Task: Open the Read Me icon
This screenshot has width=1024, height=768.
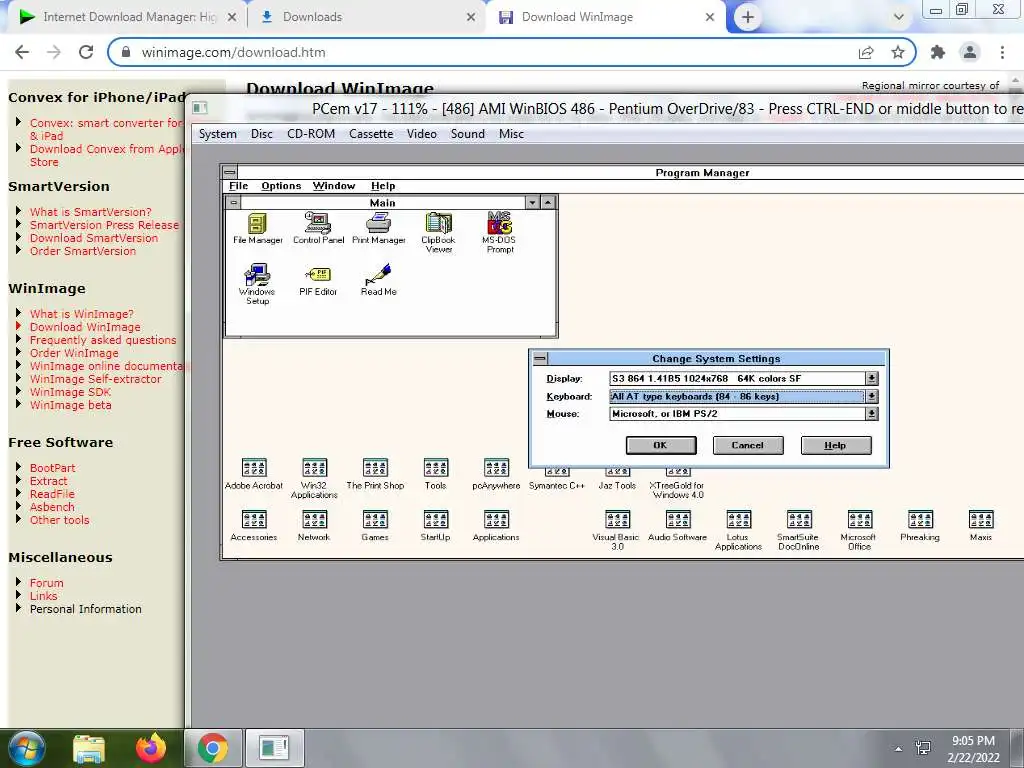Action: (x=379, y=280)
